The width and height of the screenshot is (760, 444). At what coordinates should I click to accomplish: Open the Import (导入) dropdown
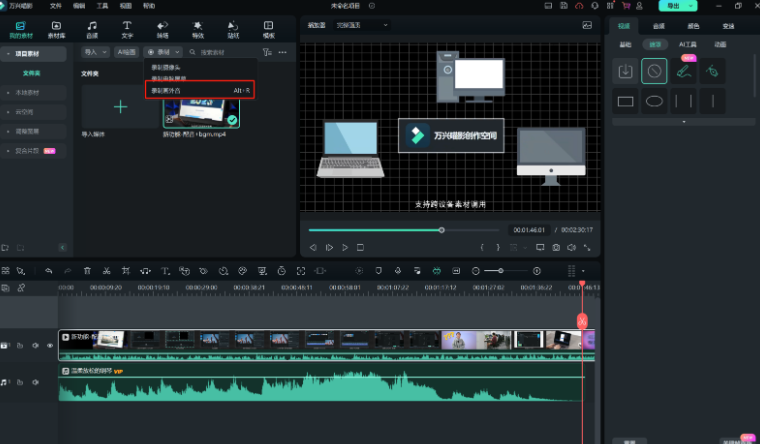point(95,51)
